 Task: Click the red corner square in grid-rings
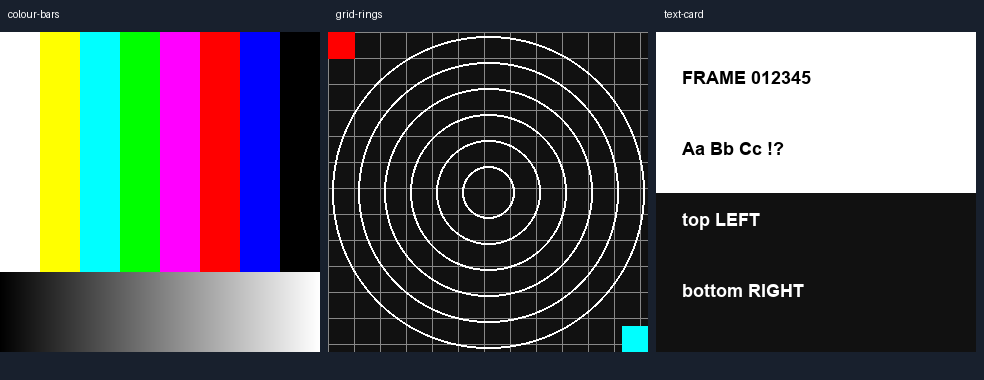[341, 45]
